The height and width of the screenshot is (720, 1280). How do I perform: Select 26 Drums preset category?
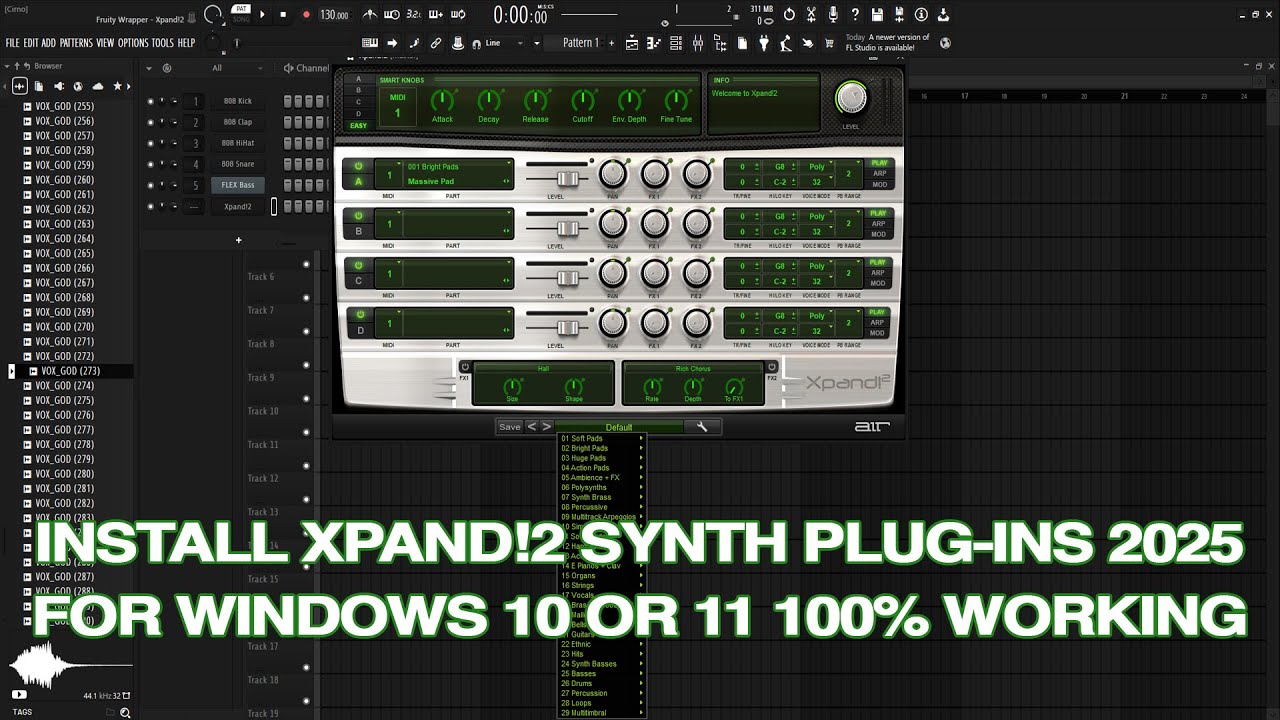[602, 683]
